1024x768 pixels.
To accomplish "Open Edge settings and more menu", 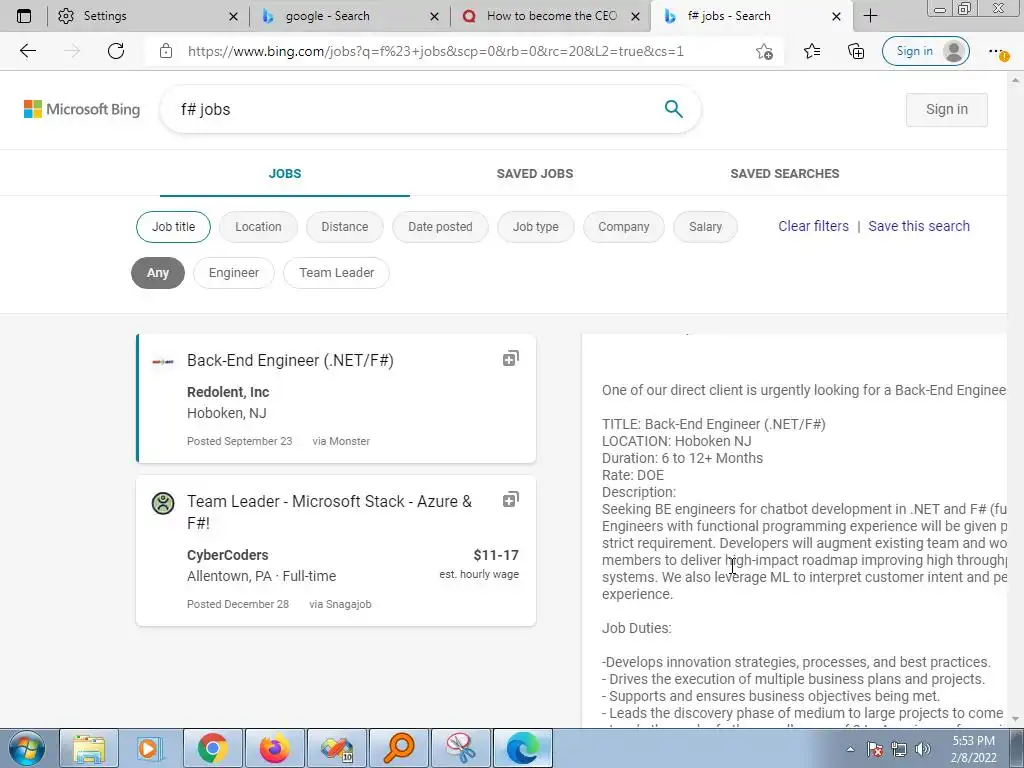I will (x=997, y=52).
